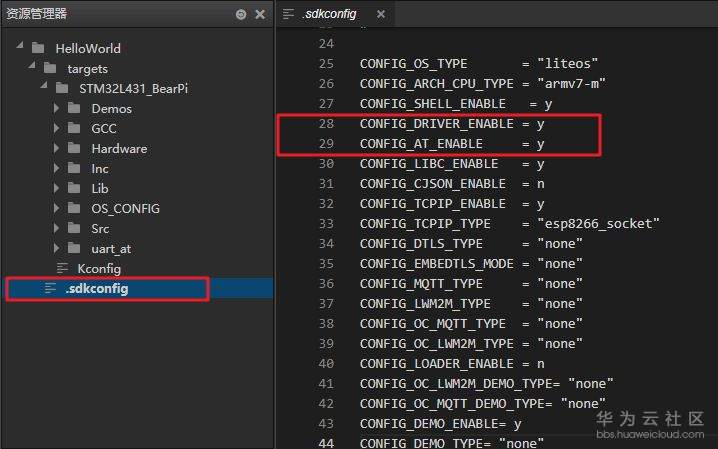718x449 pixels.
Task: Click the targets folder icon
Action: tap(50, 68)
